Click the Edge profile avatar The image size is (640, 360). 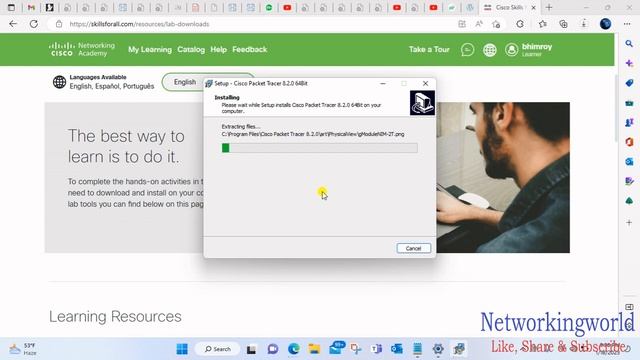pos(605,24)
